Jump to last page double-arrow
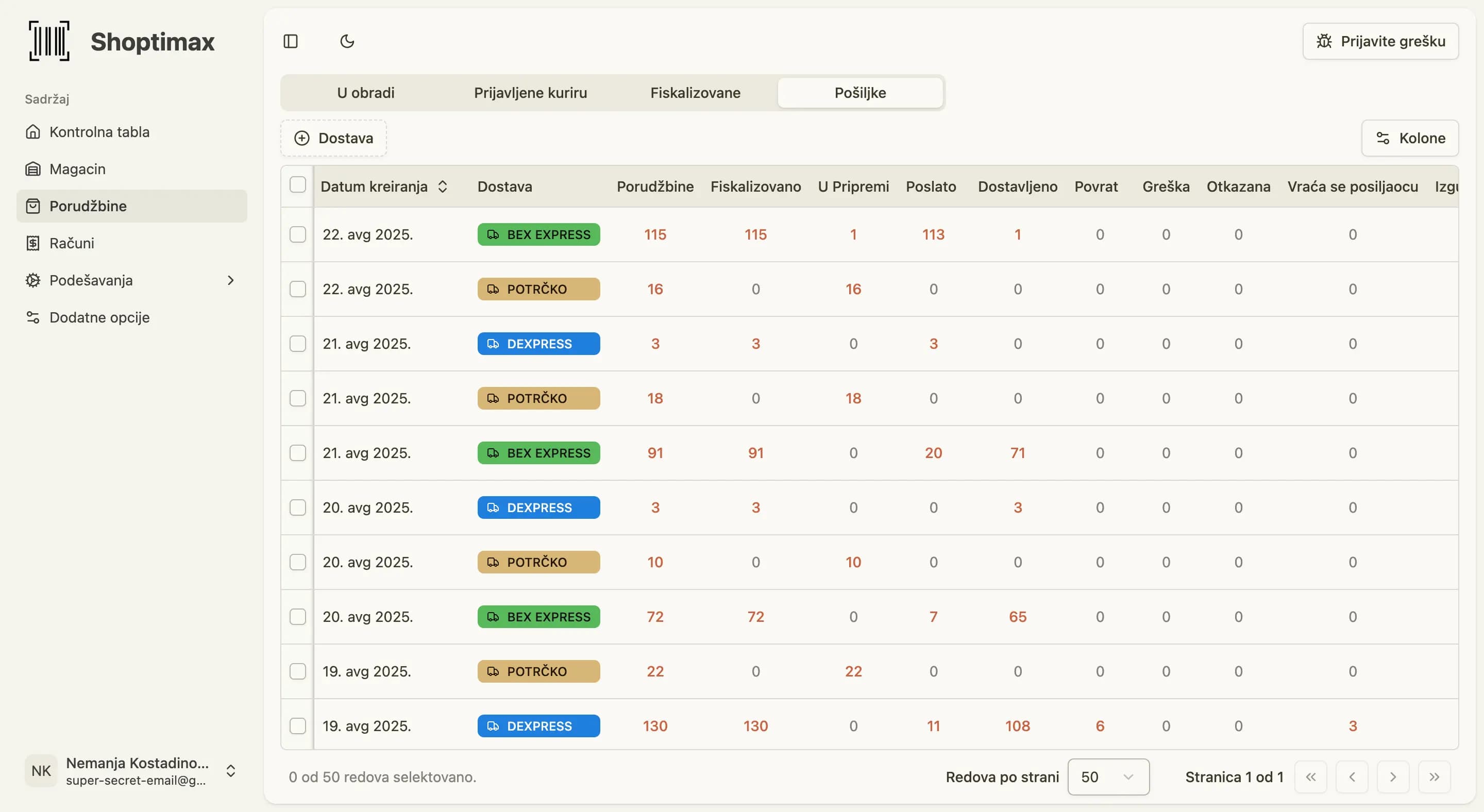 [1434, 777]
